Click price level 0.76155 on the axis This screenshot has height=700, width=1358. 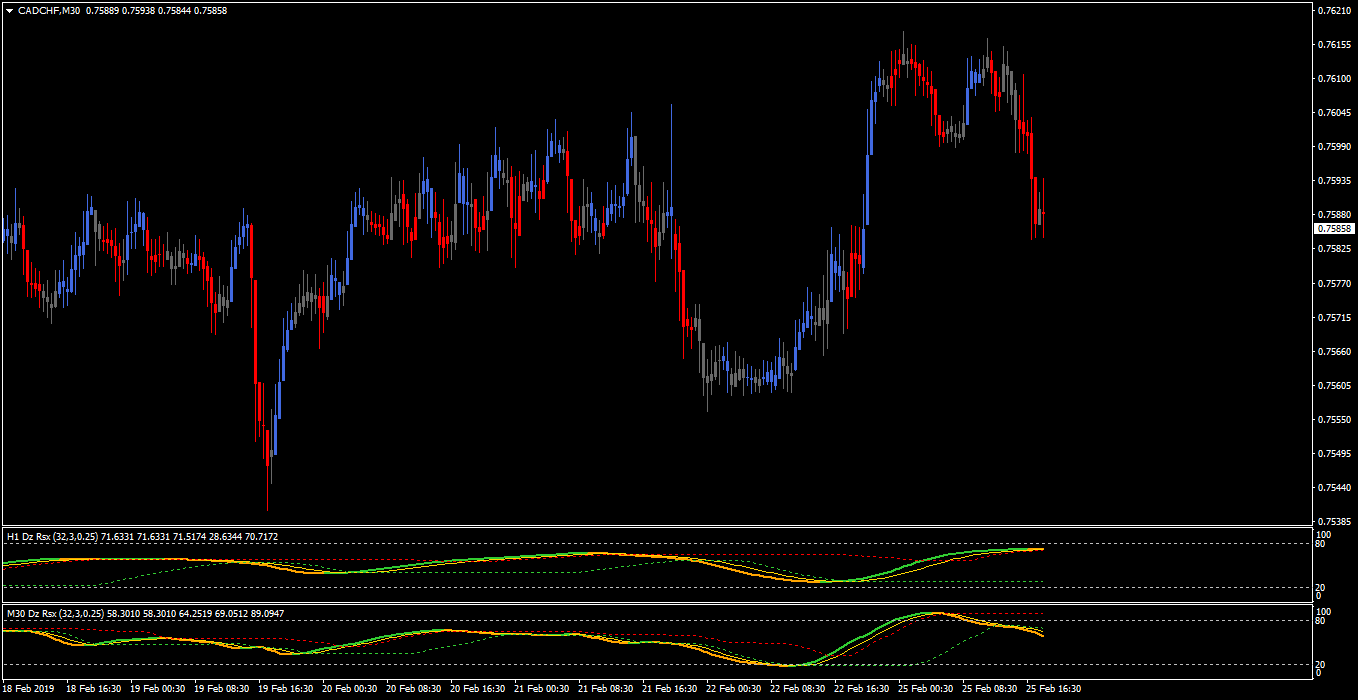coord(1333,45)
